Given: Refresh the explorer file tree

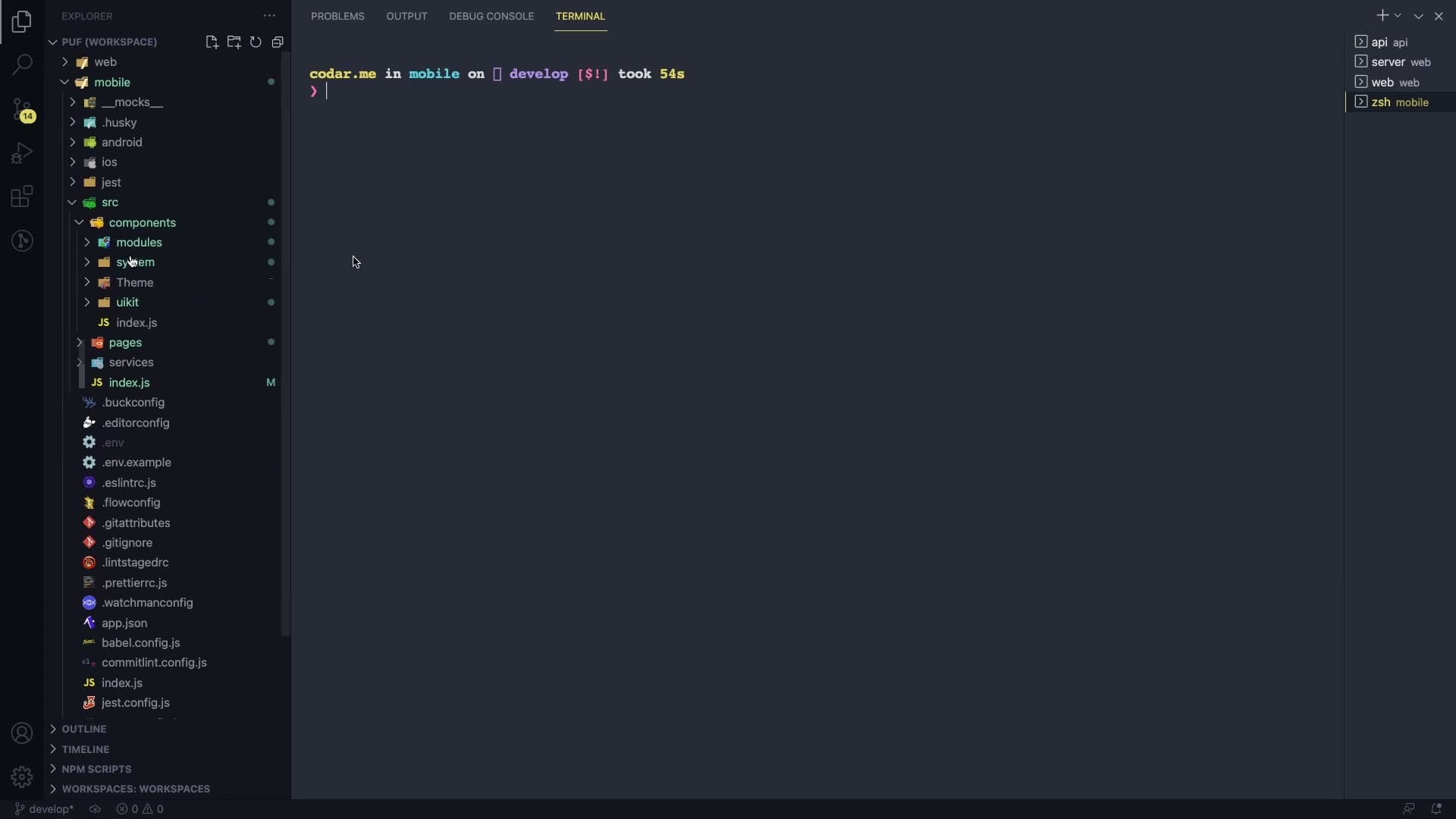Looking at the screenshot, I should tap(256, 42).
